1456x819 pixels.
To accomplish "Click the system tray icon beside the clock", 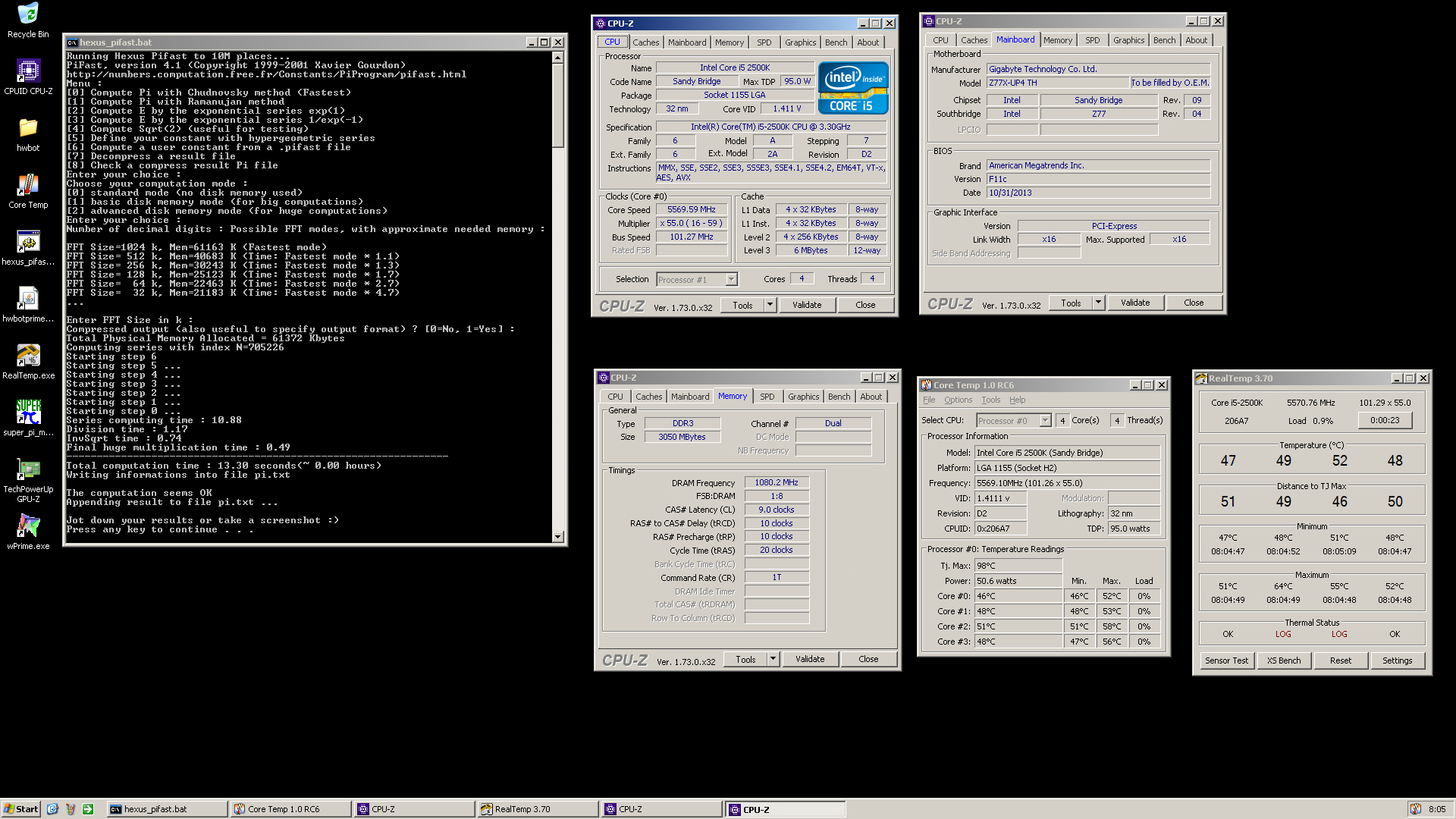I will pyautogui.click(x=1415, y=809).
